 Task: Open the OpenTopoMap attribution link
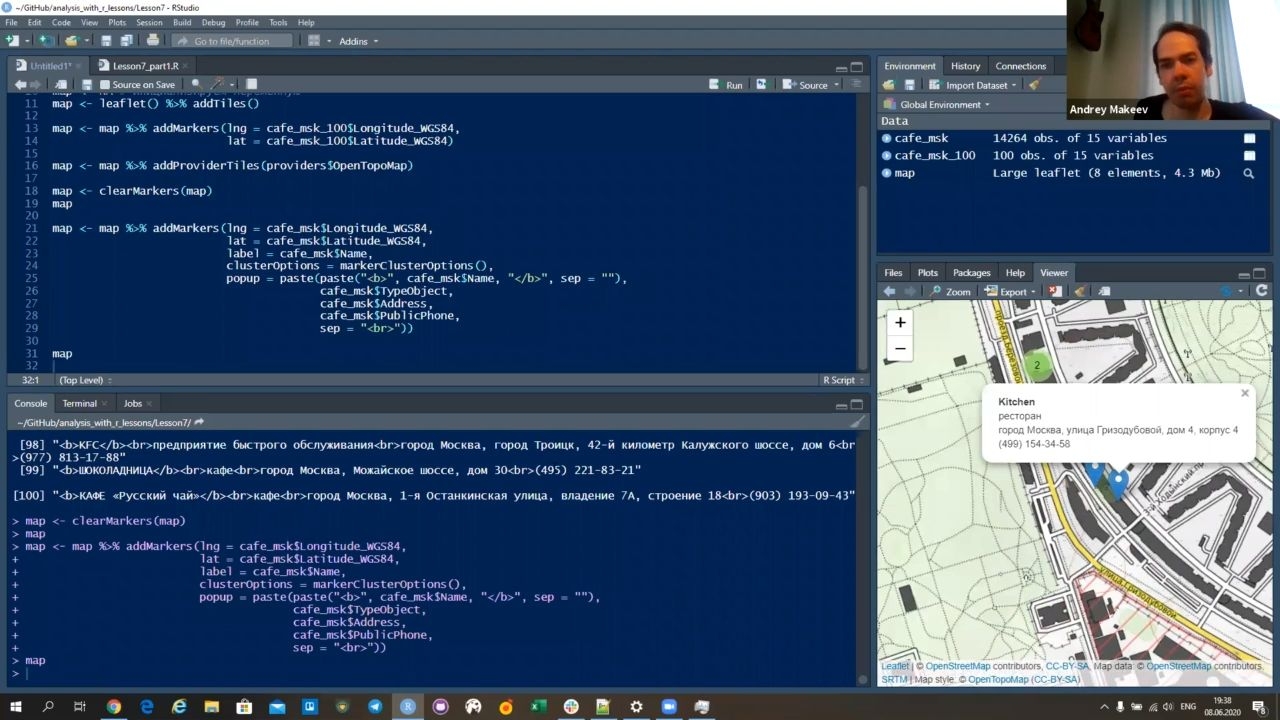(x=998, y=680)
